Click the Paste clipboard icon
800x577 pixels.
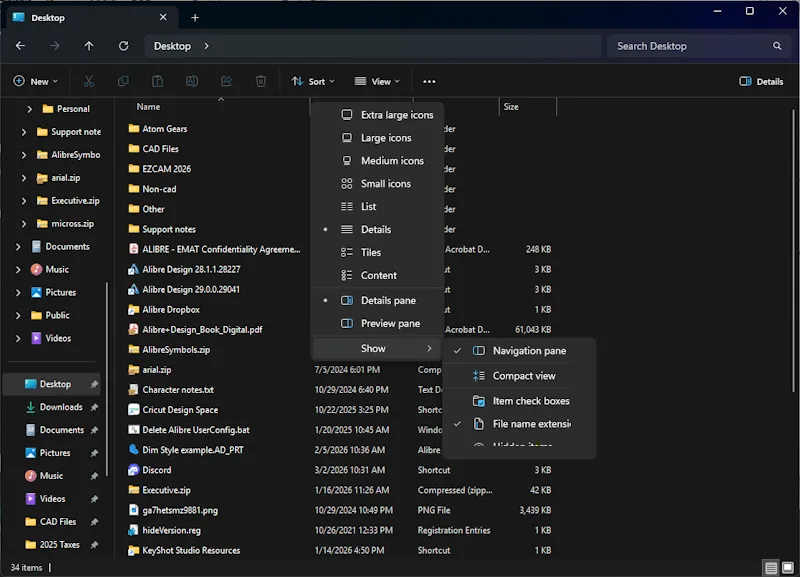pyautogui.click(x=158, y=81)
